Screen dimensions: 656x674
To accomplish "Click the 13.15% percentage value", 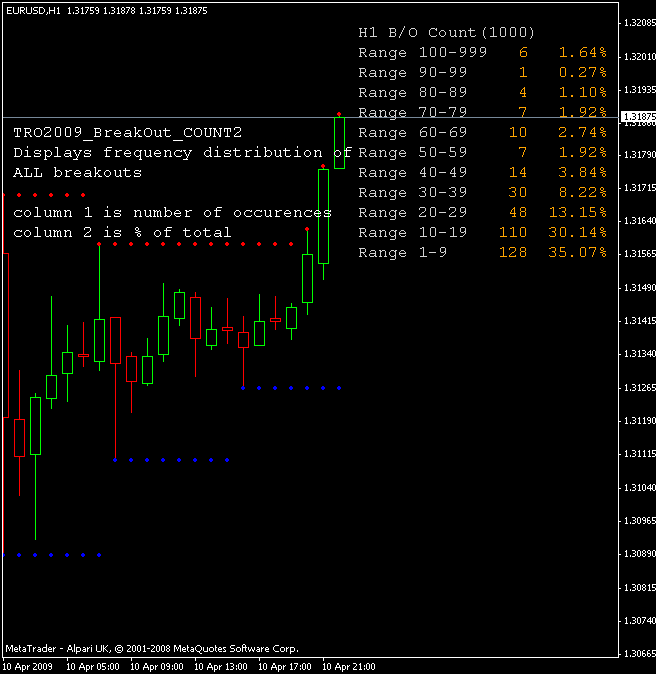I will [x=577, y=212].
